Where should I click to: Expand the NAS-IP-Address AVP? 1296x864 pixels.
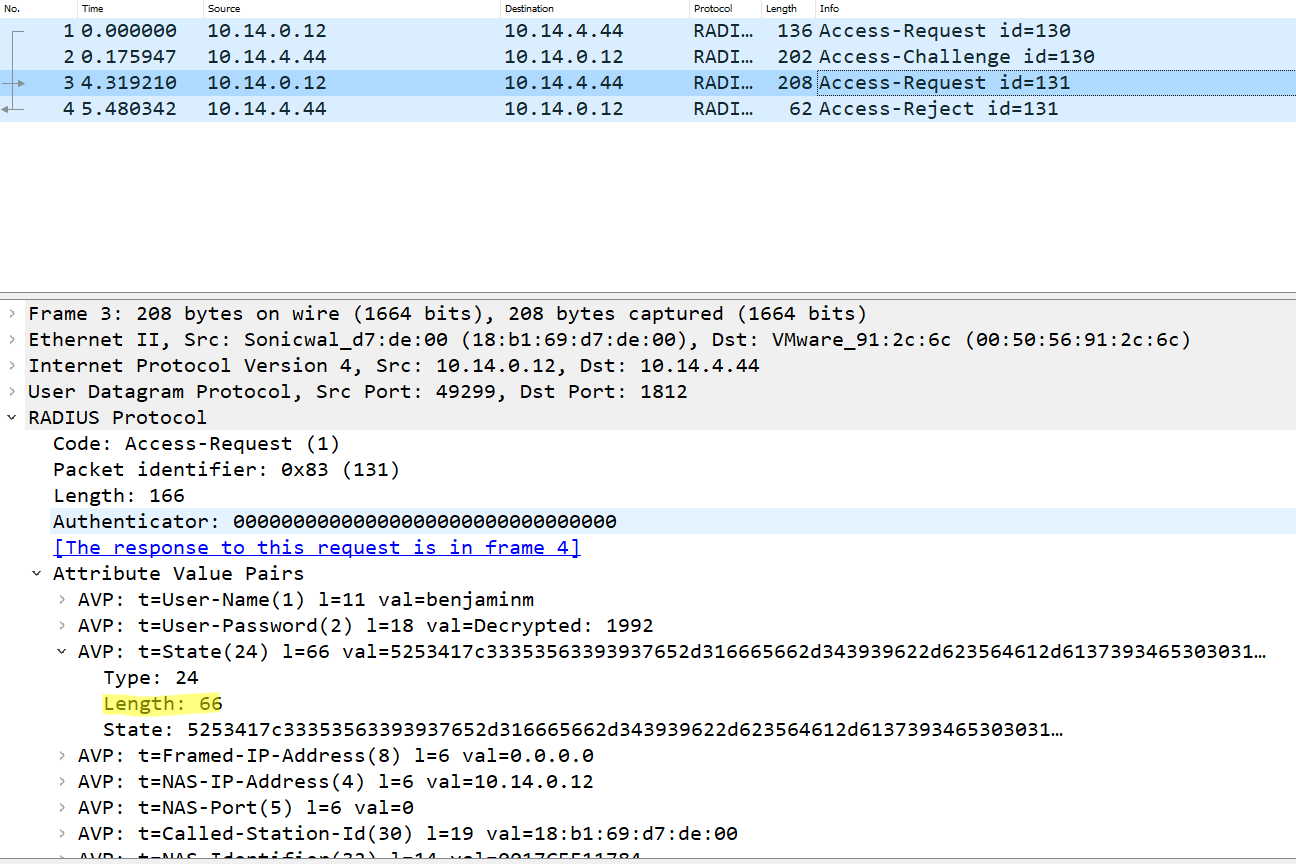click(x=62, y=781)
